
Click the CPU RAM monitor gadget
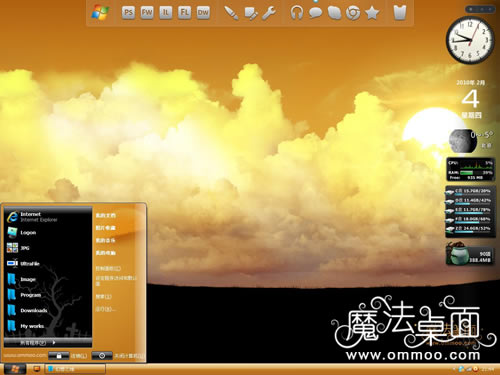(470, 170)
